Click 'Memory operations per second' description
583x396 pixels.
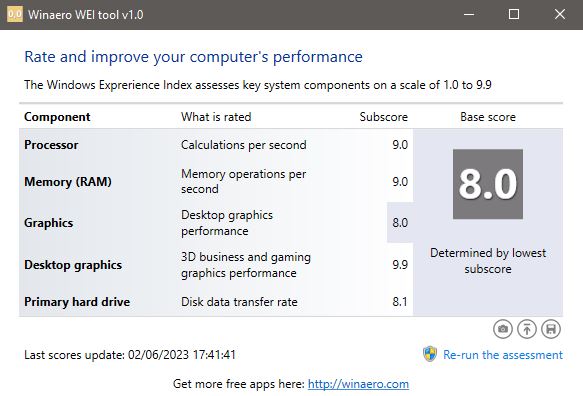tap(244, 181)
